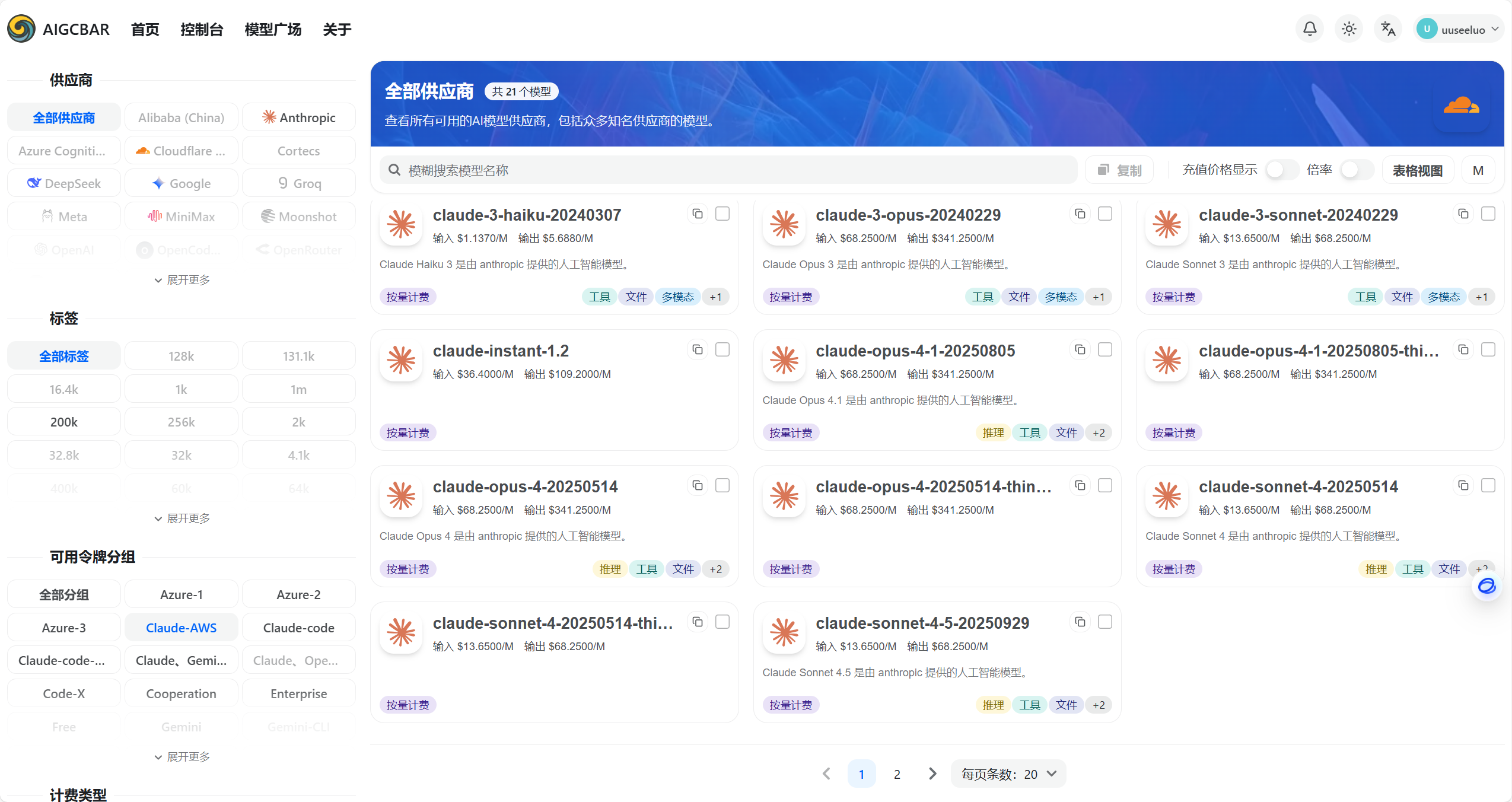Toggle the 充值价格显示 switch
This screenshot has height=802, width=1512.
1281,170
